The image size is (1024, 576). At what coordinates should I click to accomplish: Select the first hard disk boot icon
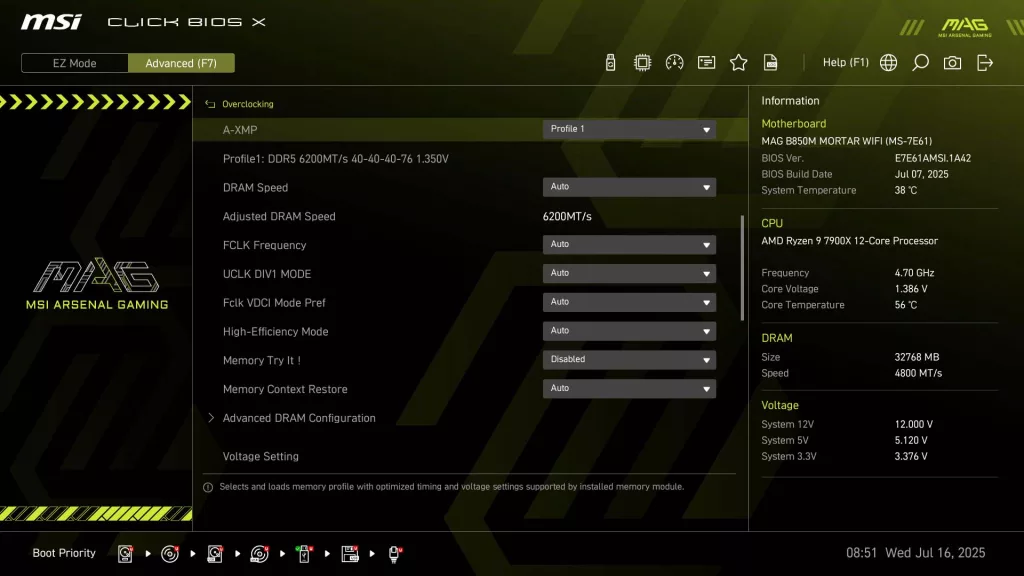coord(125,554)
